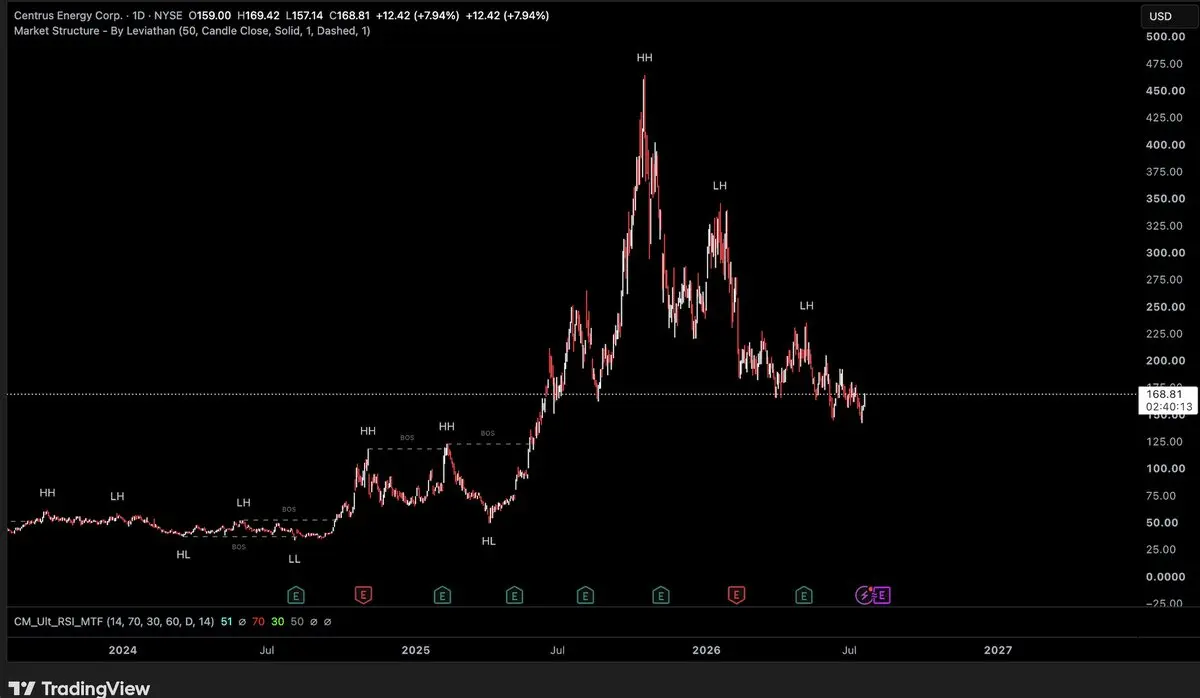Open the green earnings marker near February 2025

click(441, 596)
